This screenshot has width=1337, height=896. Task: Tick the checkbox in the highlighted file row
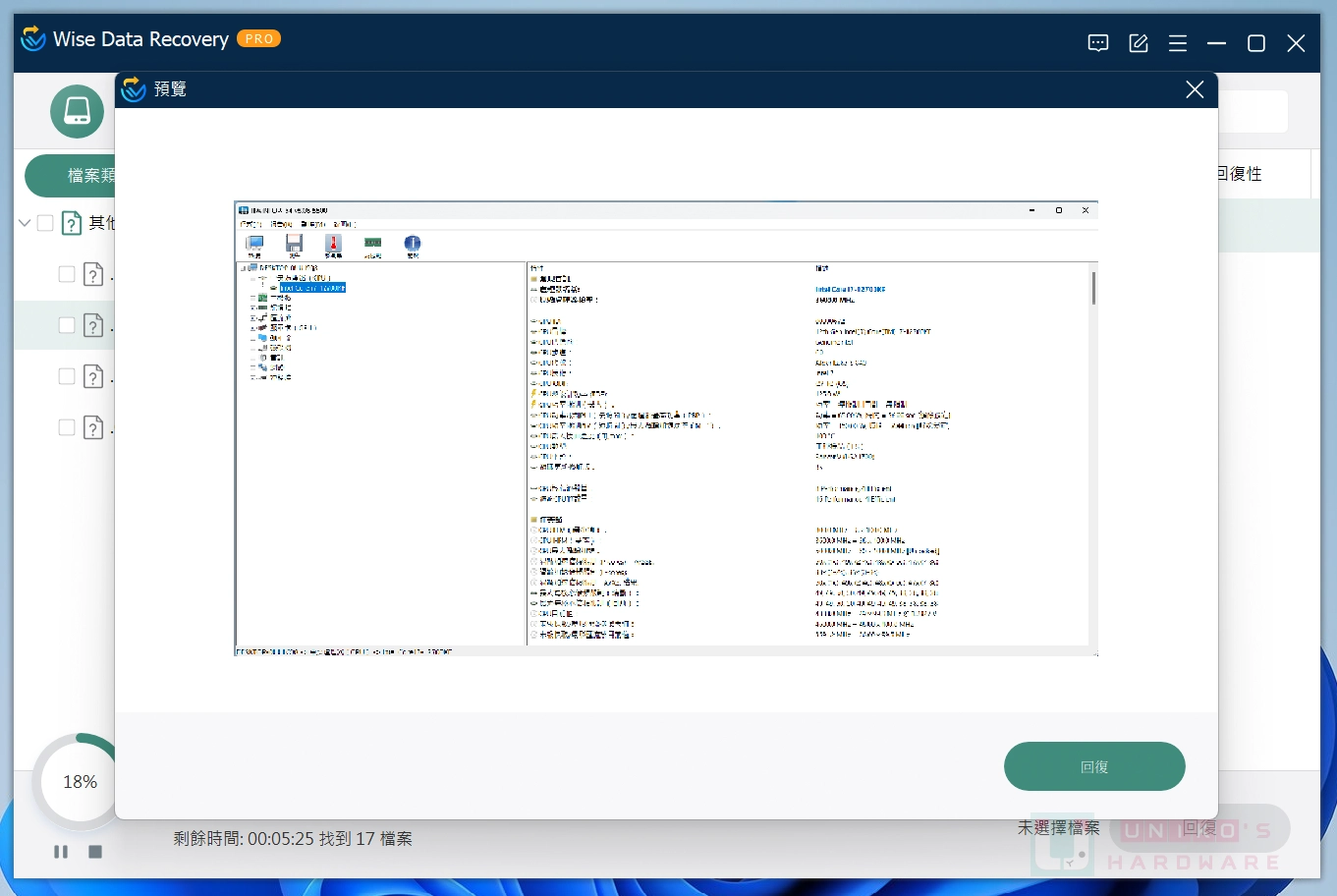click(67, 325)
